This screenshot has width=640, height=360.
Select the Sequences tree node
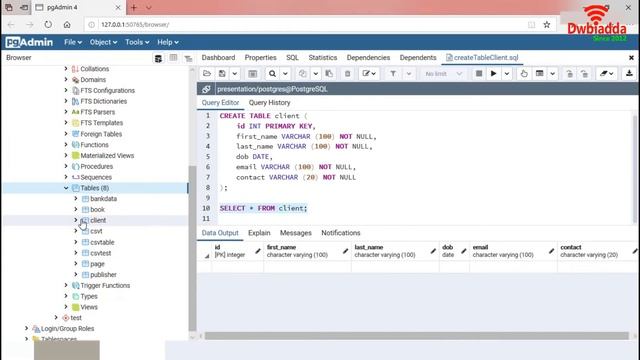(x=96, y=177)
